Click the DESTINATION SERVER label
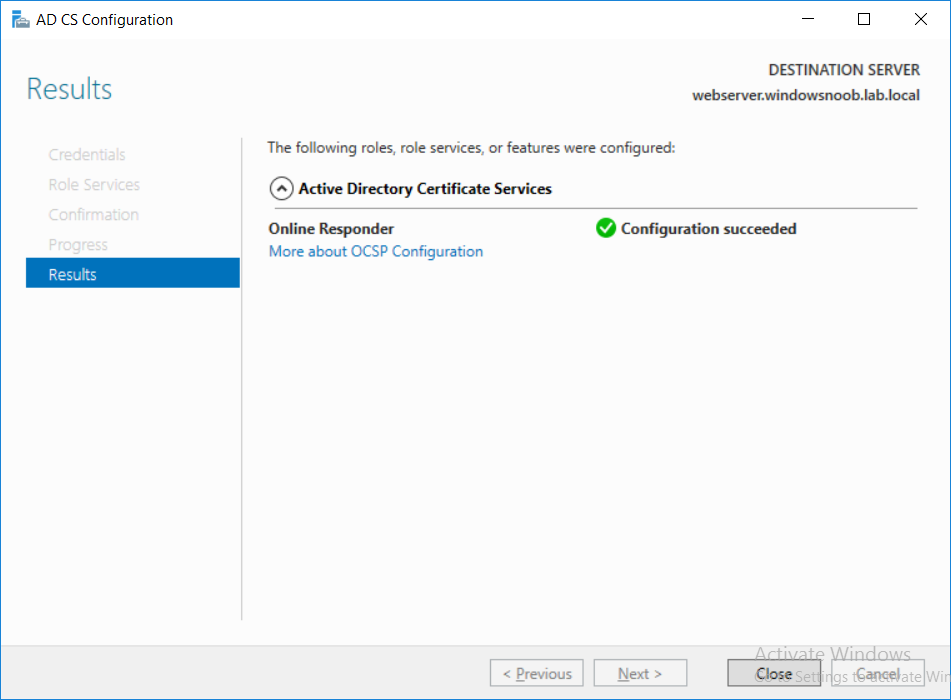Image resolution: width=951 pixels, height=700 pixels. (x=844, y=70)
